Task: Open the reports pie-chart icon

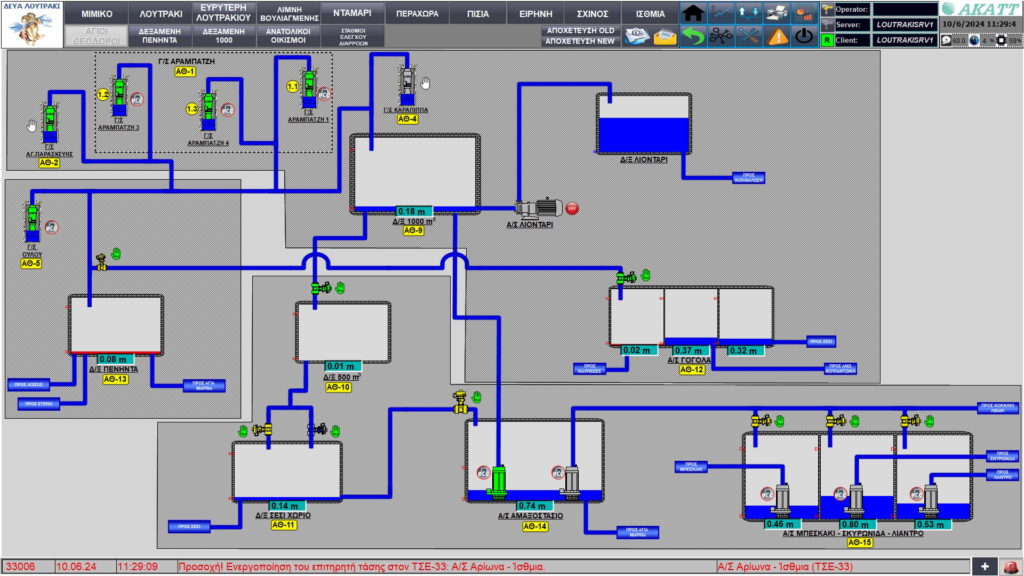Action: (804, 12)
